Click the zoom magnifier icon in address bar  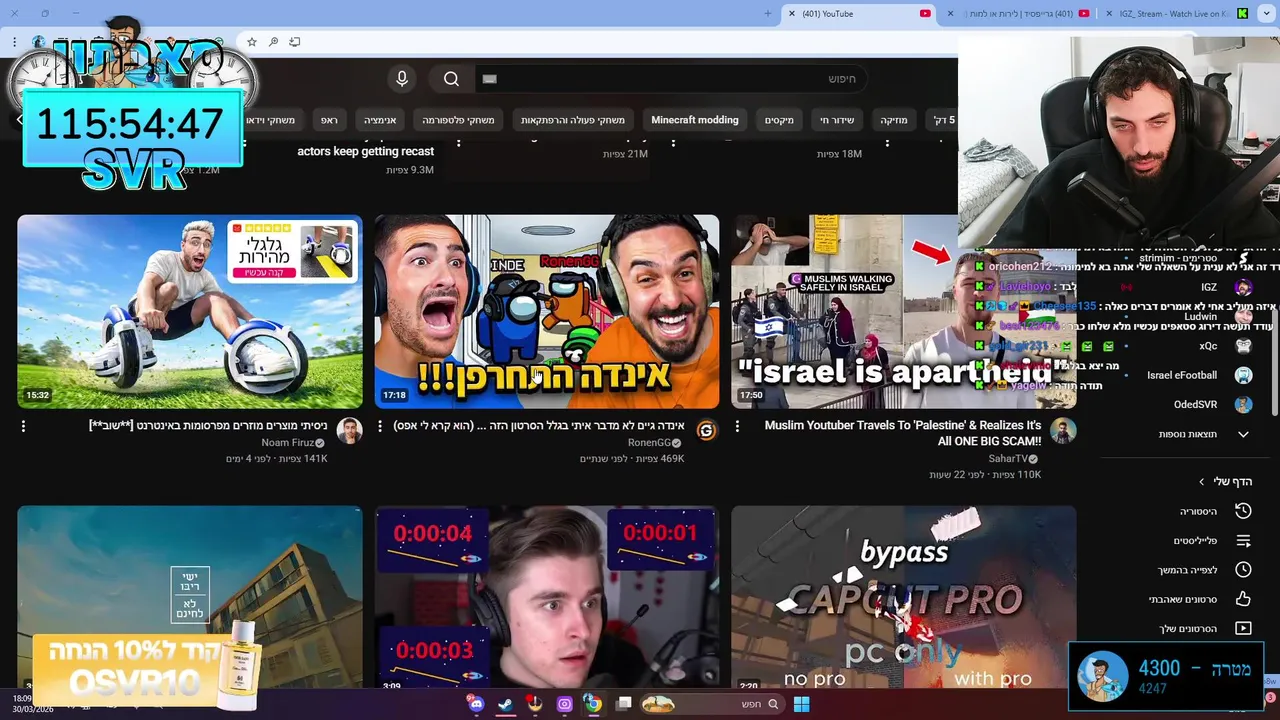[x=273, y=42]
